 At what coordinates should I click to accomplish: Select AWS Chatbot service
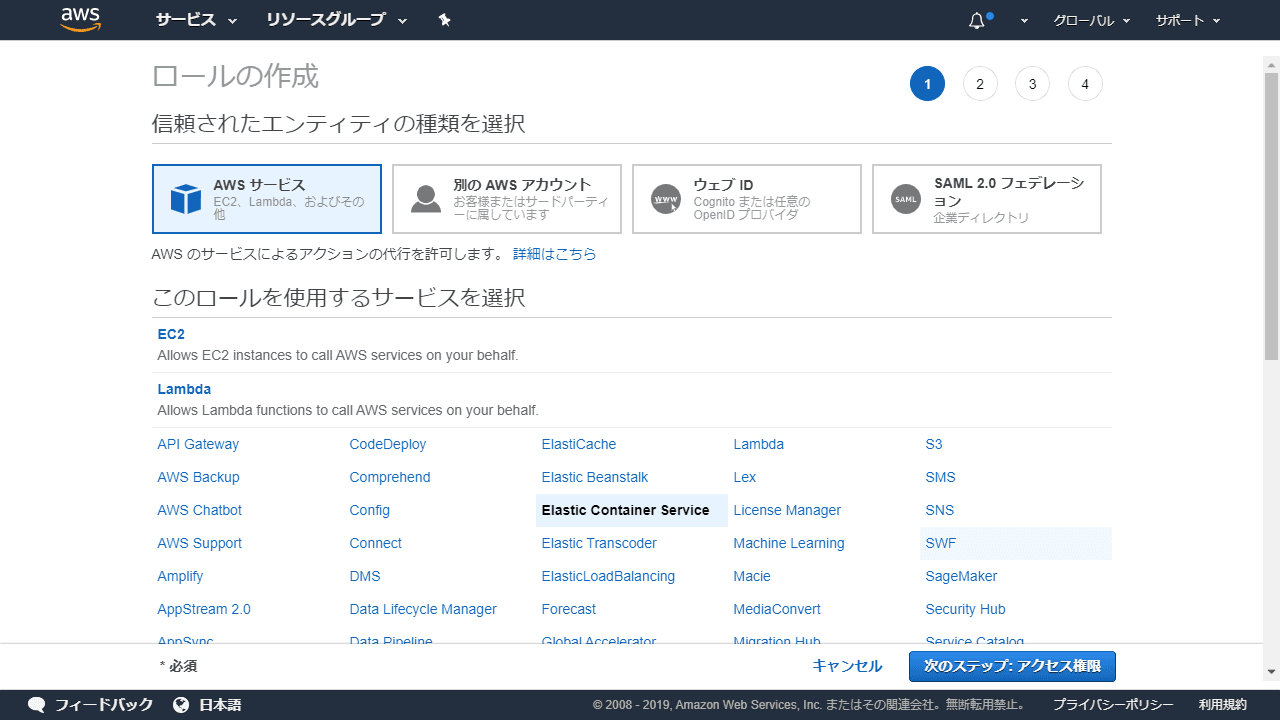199,510
